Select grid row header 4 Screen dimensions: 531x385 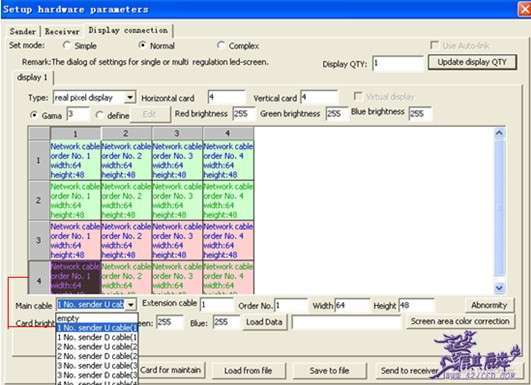[39, 277]
